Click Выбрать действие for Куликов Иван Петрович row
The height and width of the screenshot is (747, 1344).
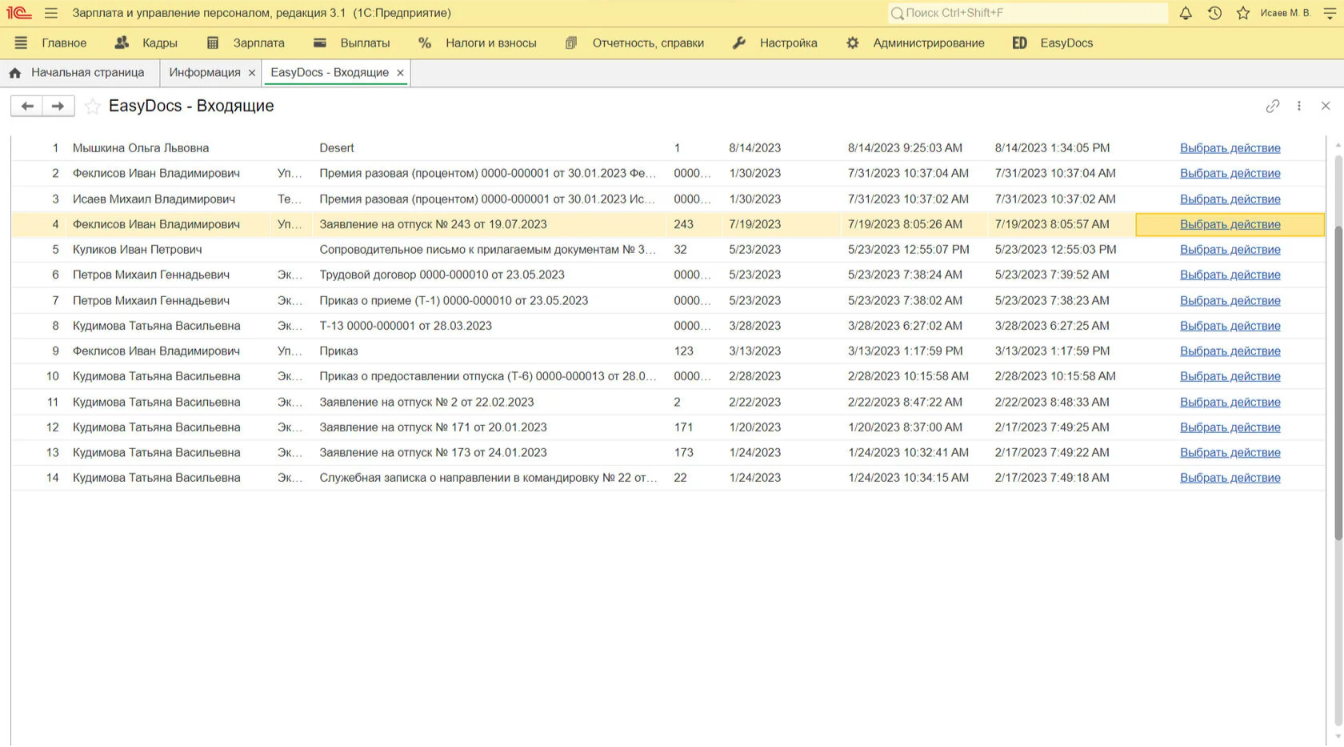tap(1229, 250)
